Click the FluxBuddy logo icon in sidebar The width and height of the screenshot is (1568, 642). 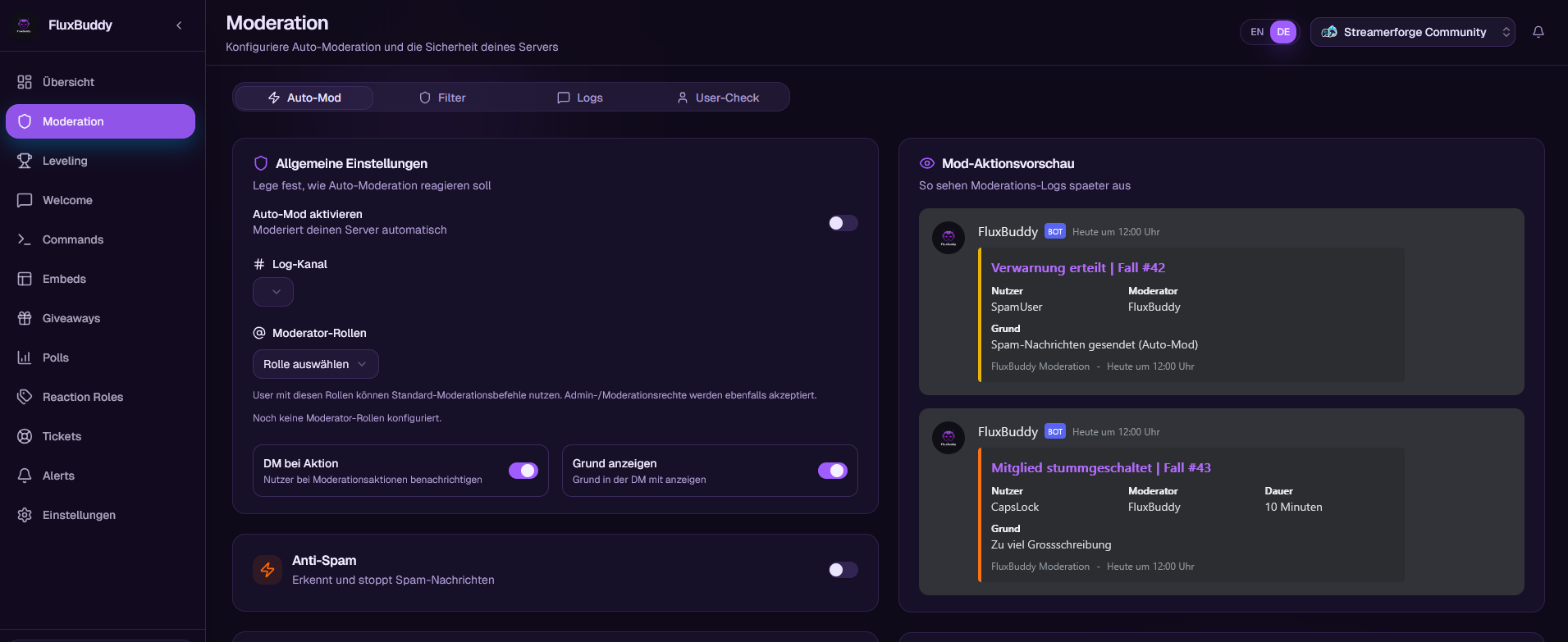click(24, 25)
